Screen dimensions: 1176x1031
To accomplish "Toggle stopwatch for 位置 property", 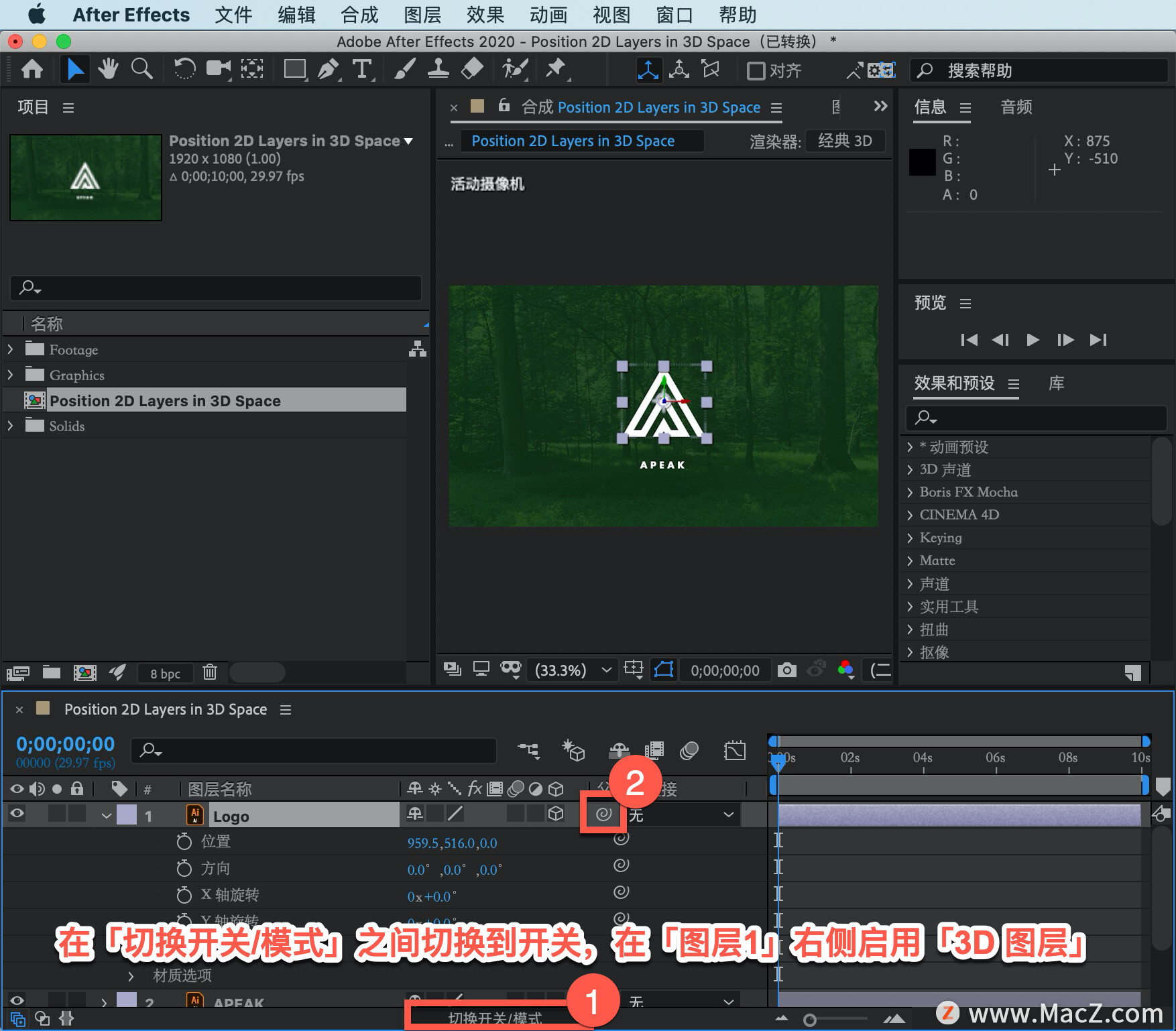I will [x=184, y=841].
